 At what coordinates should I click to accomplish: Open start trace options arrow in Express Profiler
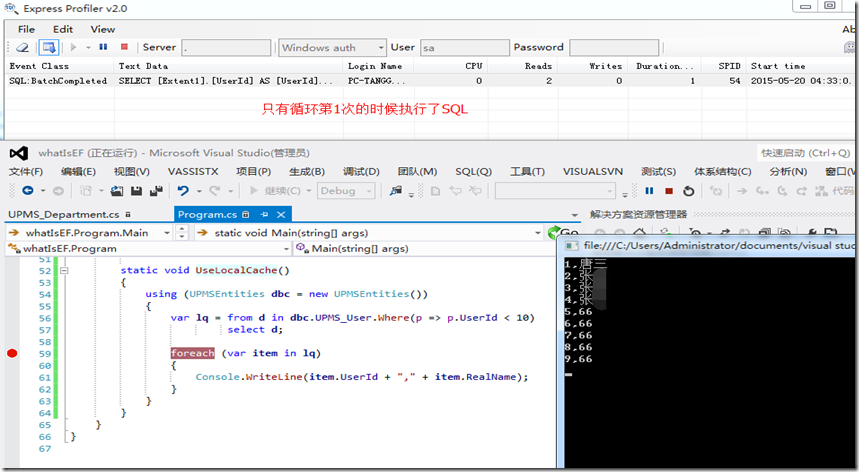point(88,48)
